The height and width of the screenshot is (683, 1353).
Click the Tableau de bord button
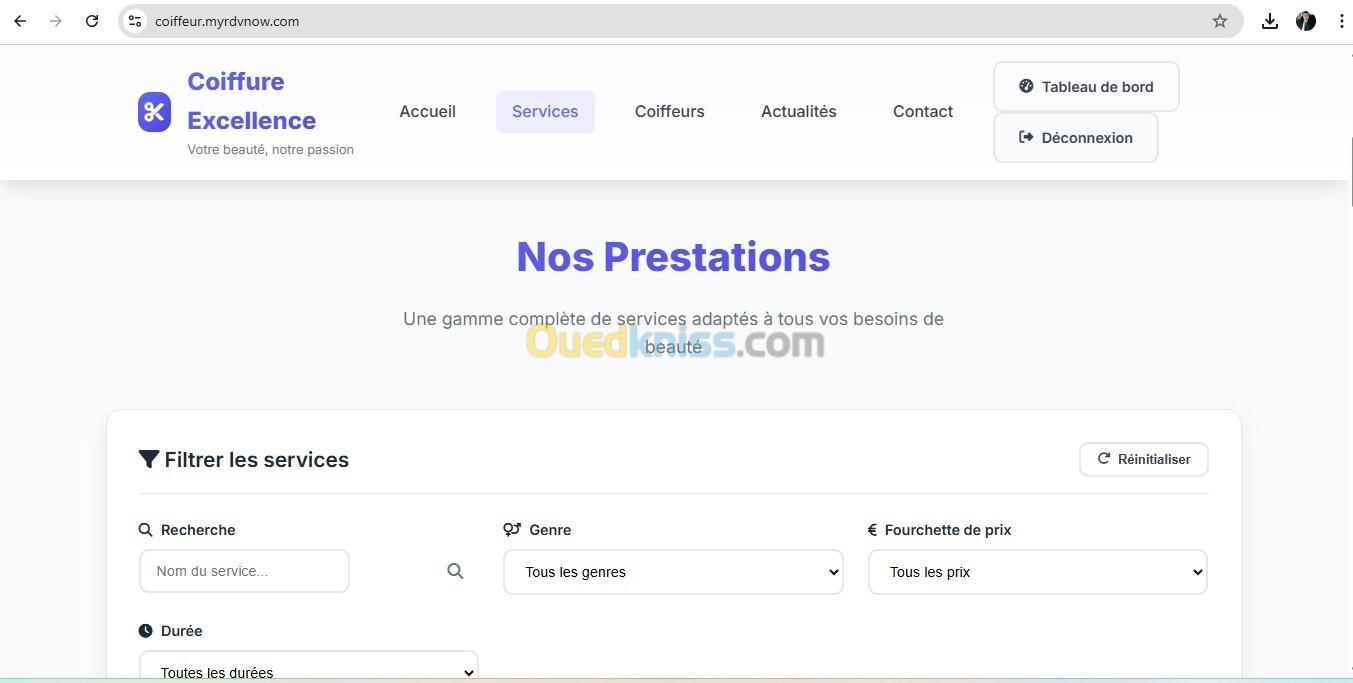click(x=1085, y=87)
